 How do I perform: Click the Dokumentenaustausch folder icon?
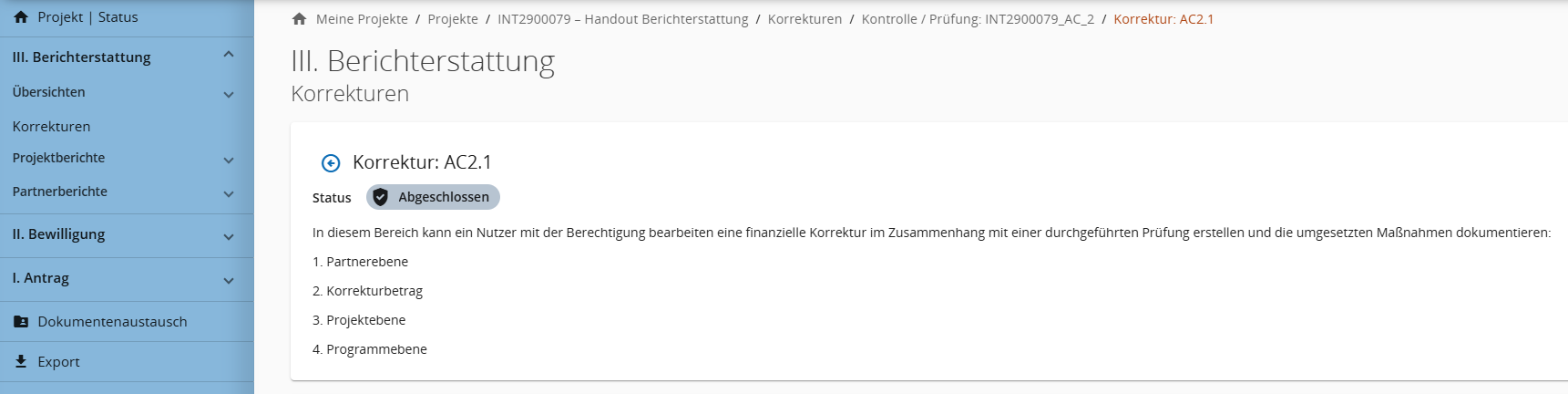21,322
